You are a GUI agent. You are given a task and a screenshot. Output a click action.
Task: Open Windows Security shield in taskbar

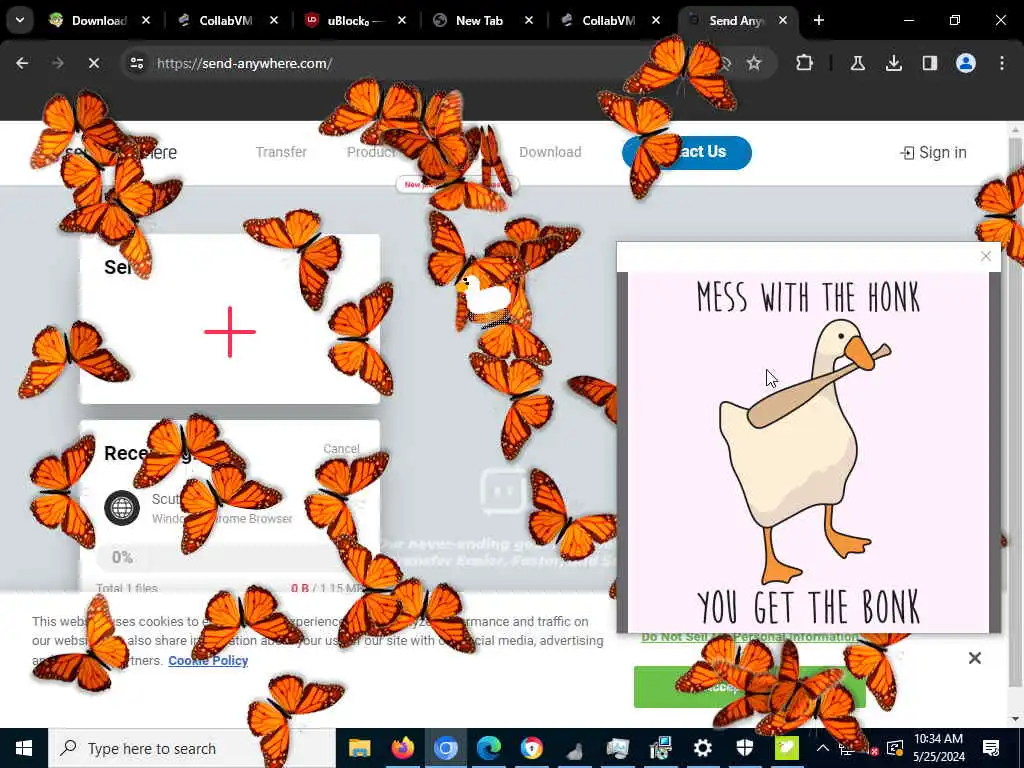(x=745, y=748)
